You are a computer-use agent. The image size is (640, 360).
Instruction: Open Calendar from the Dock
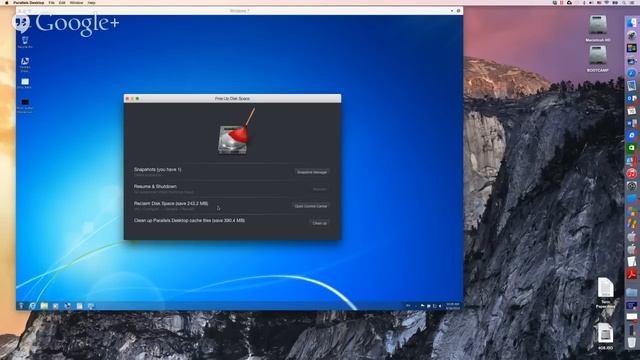click(631, 111)
